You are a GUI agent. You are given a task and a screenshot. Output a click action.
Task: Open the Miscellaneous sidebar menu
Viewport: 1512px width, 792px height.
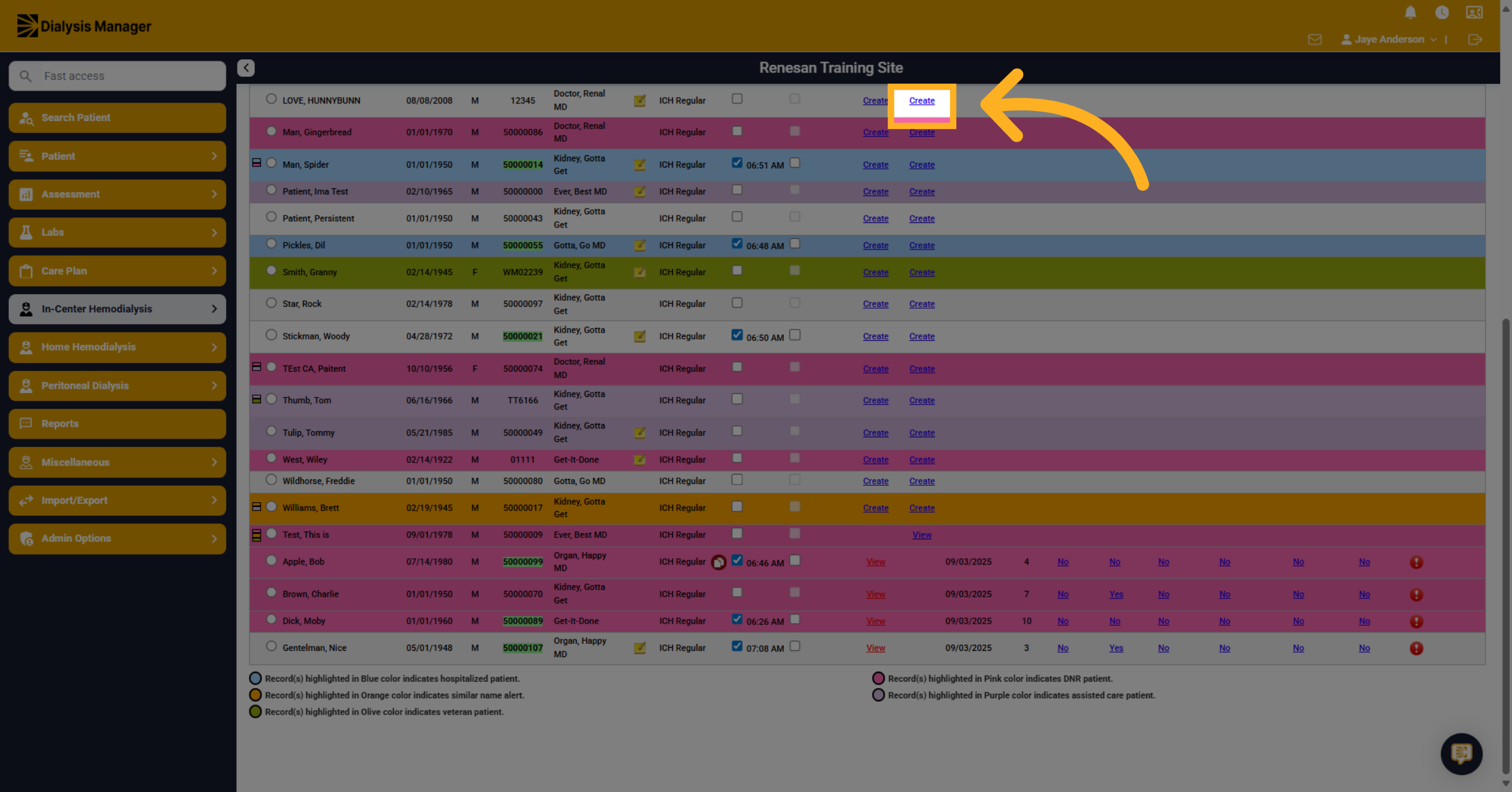tap(117, 462)
